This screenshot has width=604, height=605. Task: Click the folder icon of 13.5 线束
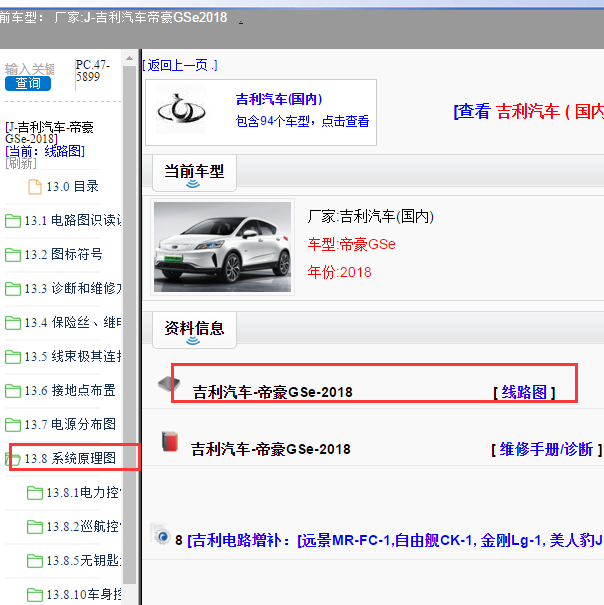coord(13,357)
